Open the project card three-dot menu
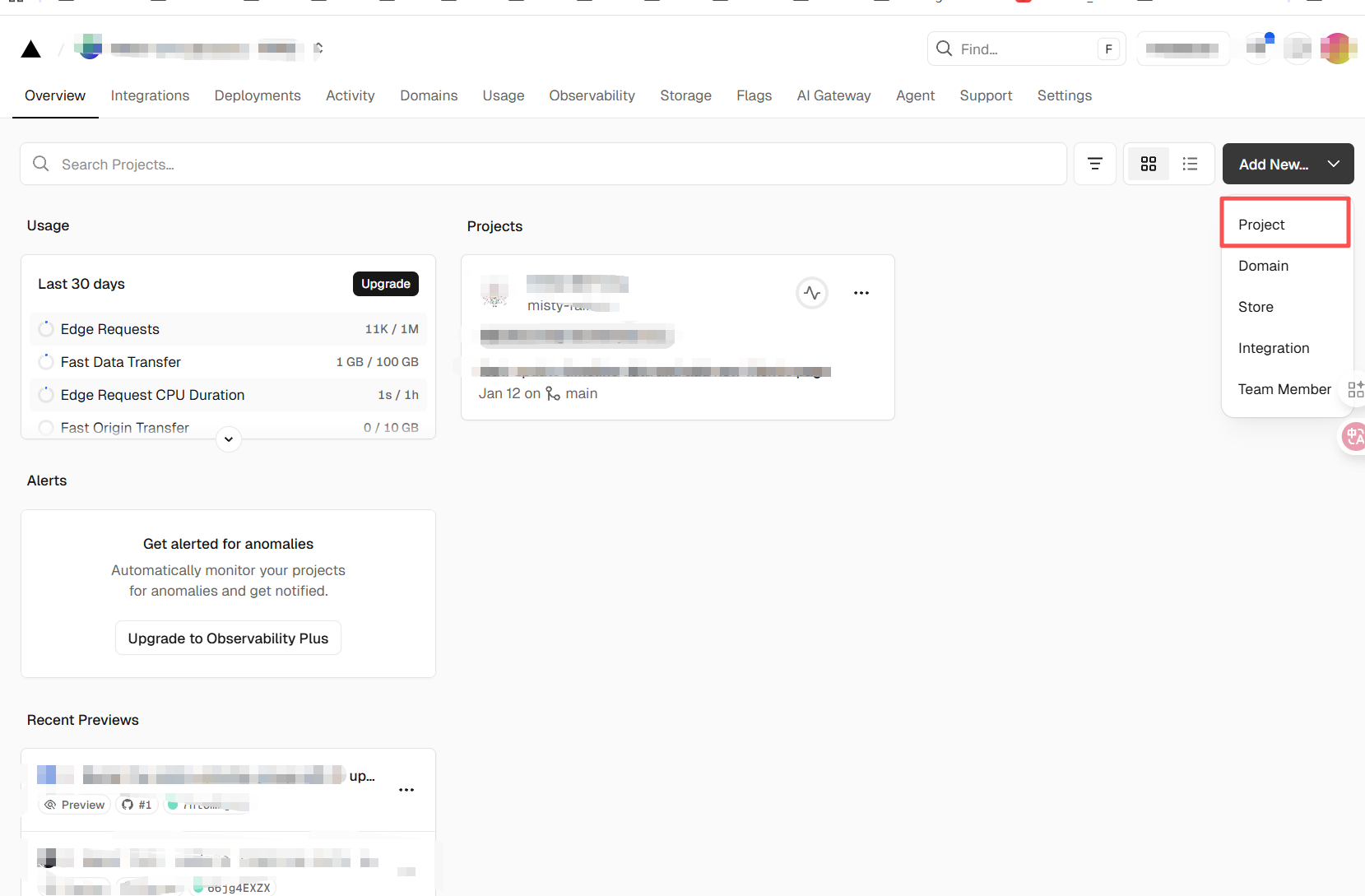 click(861, 293)
